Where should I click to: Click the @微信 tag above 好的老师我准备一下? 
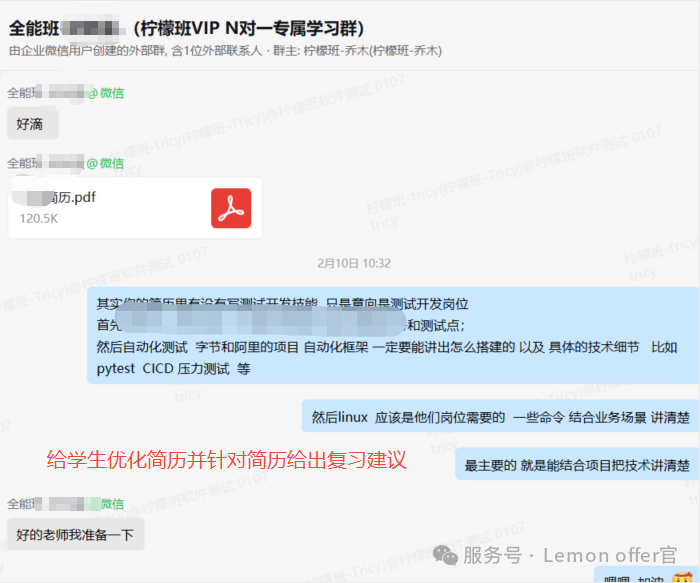click(x=105, y=503)
